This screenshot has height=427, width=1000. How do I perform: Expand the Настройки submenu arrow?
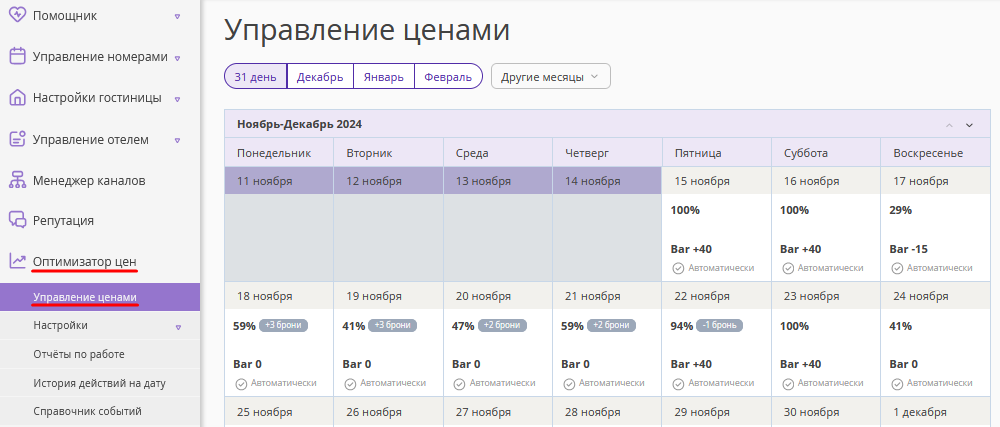[x=179, y=327]
